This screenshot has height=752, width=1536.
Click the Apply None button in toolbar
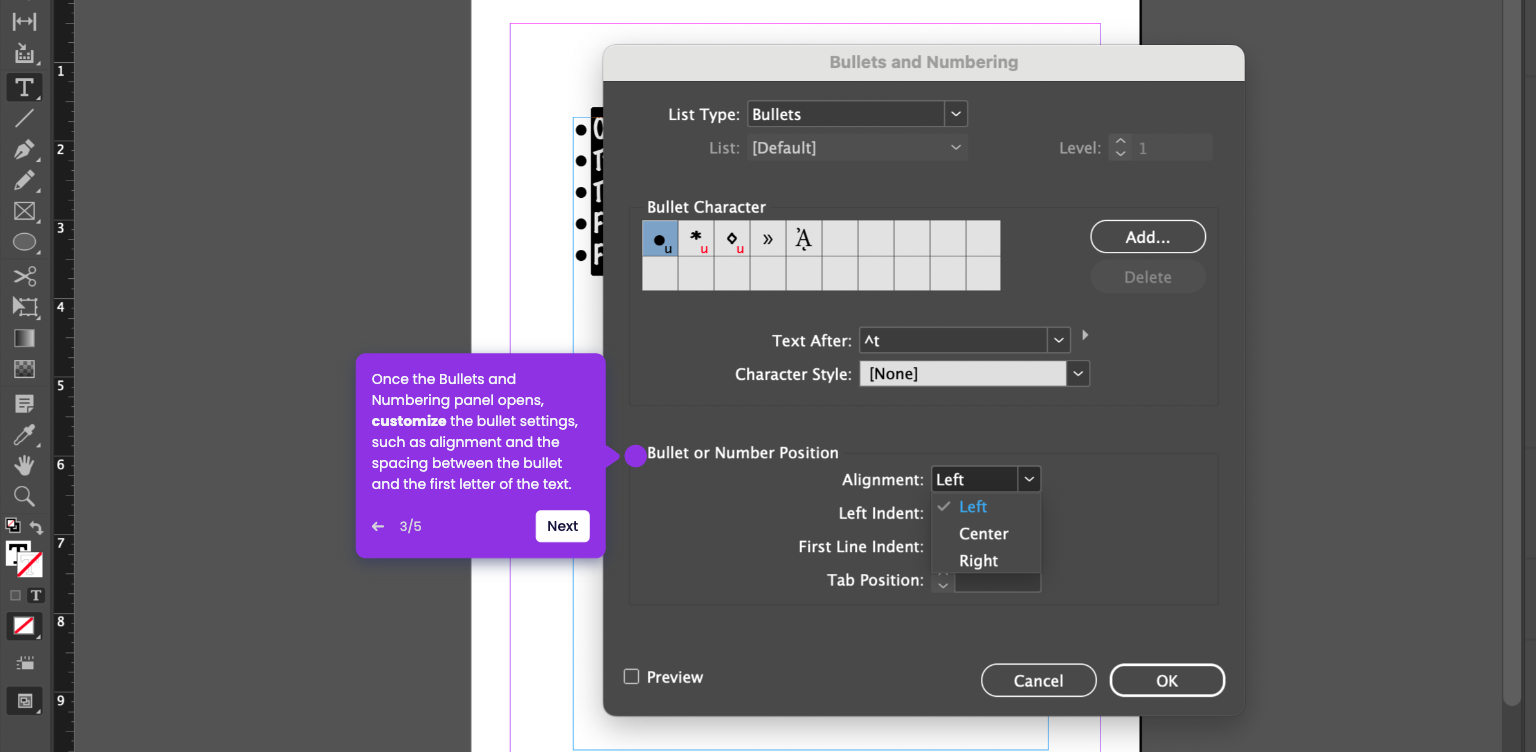pos(24,627)
